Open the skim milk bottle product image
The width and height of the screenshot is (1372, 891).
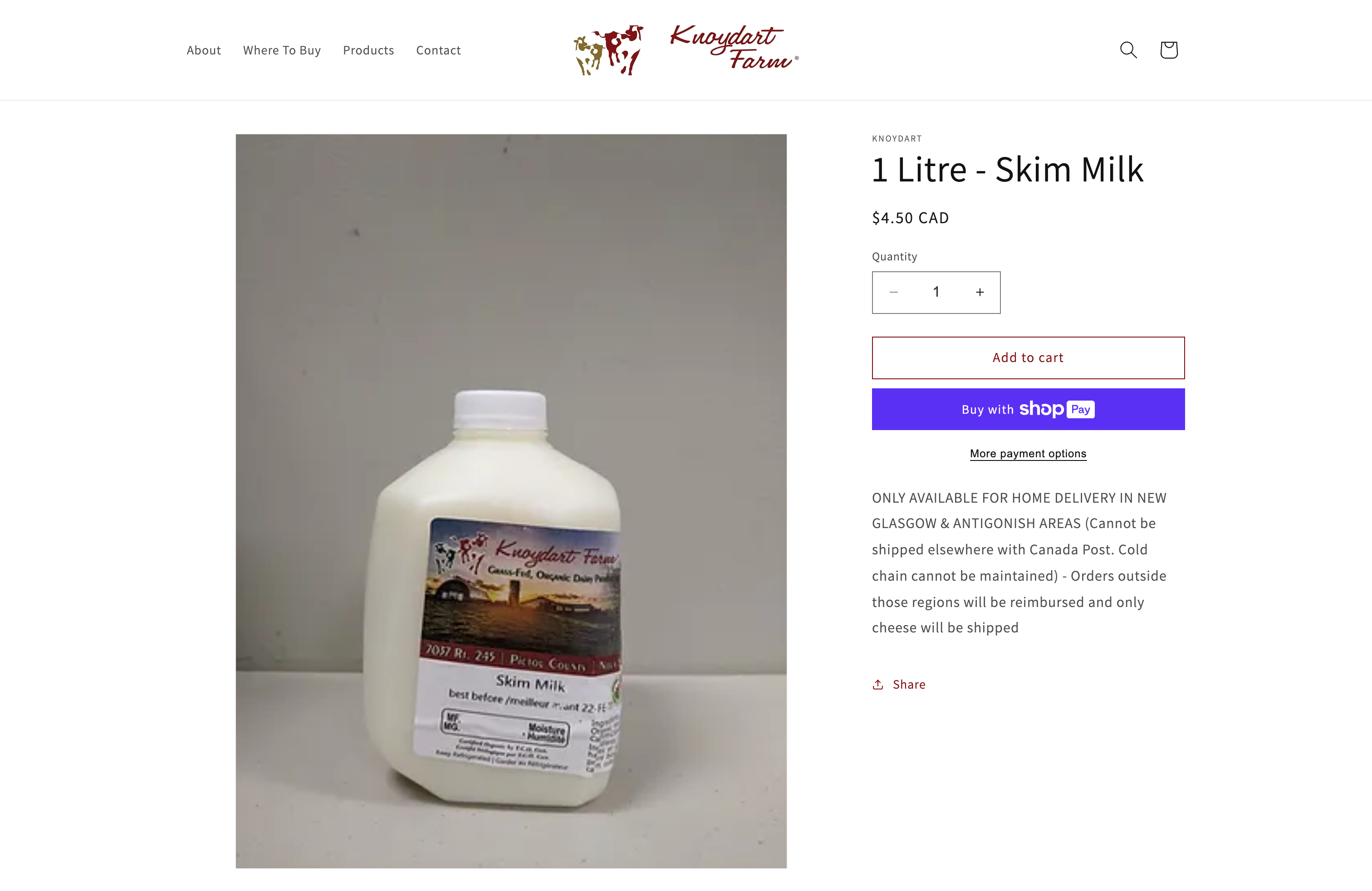tap(511, 501)
